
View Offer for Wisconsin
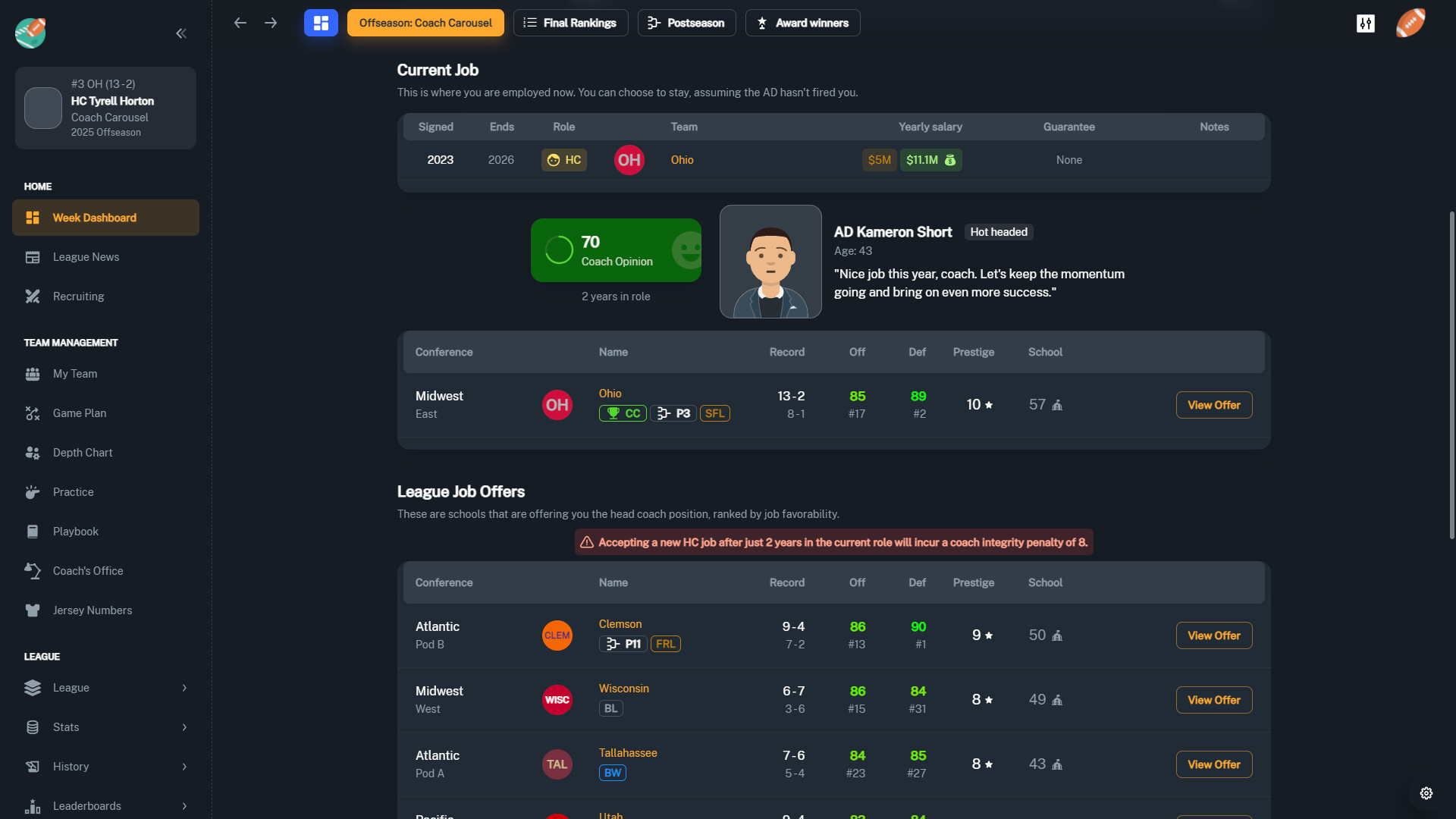click(1213, 699)
